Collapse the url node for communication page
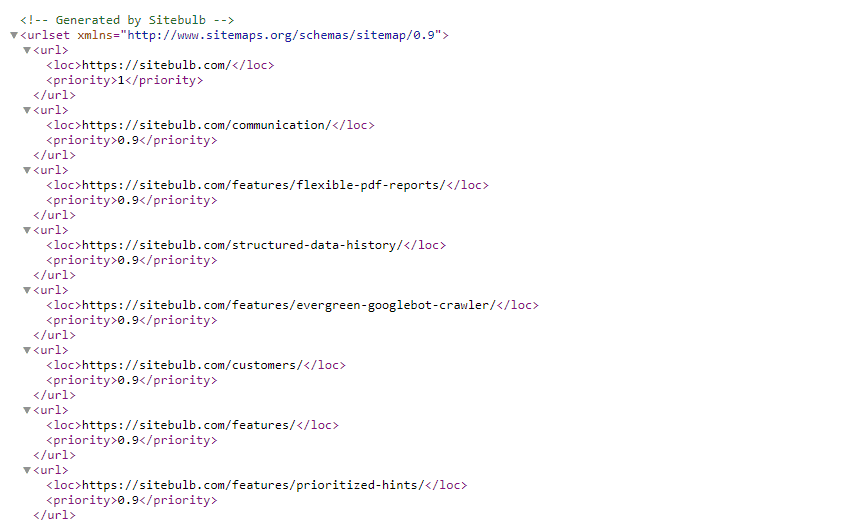 click(27, 110)
